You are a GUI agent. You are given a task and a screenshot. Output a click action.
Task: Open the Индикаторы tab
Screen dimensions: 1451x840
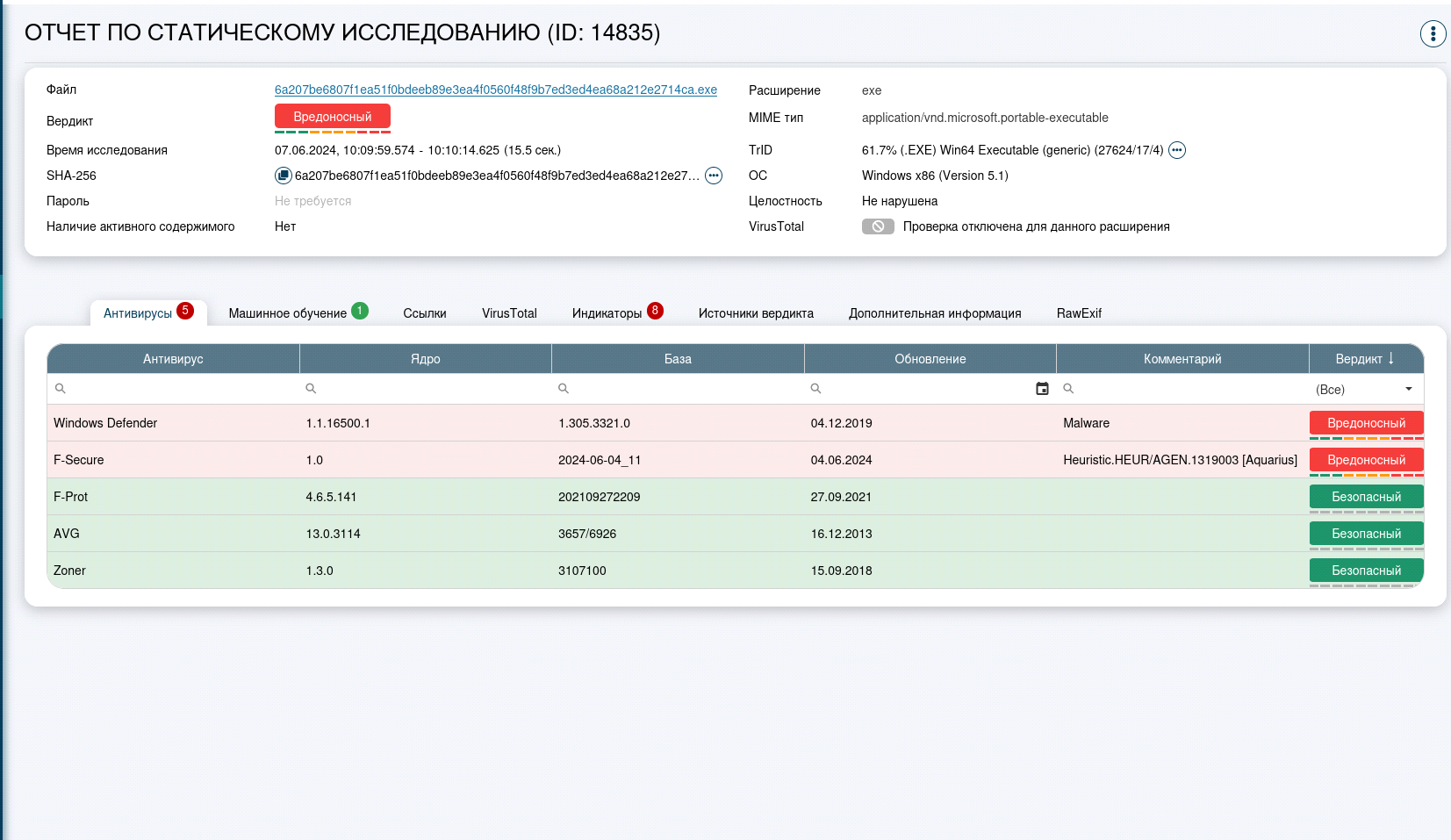[x=607, y=313]
